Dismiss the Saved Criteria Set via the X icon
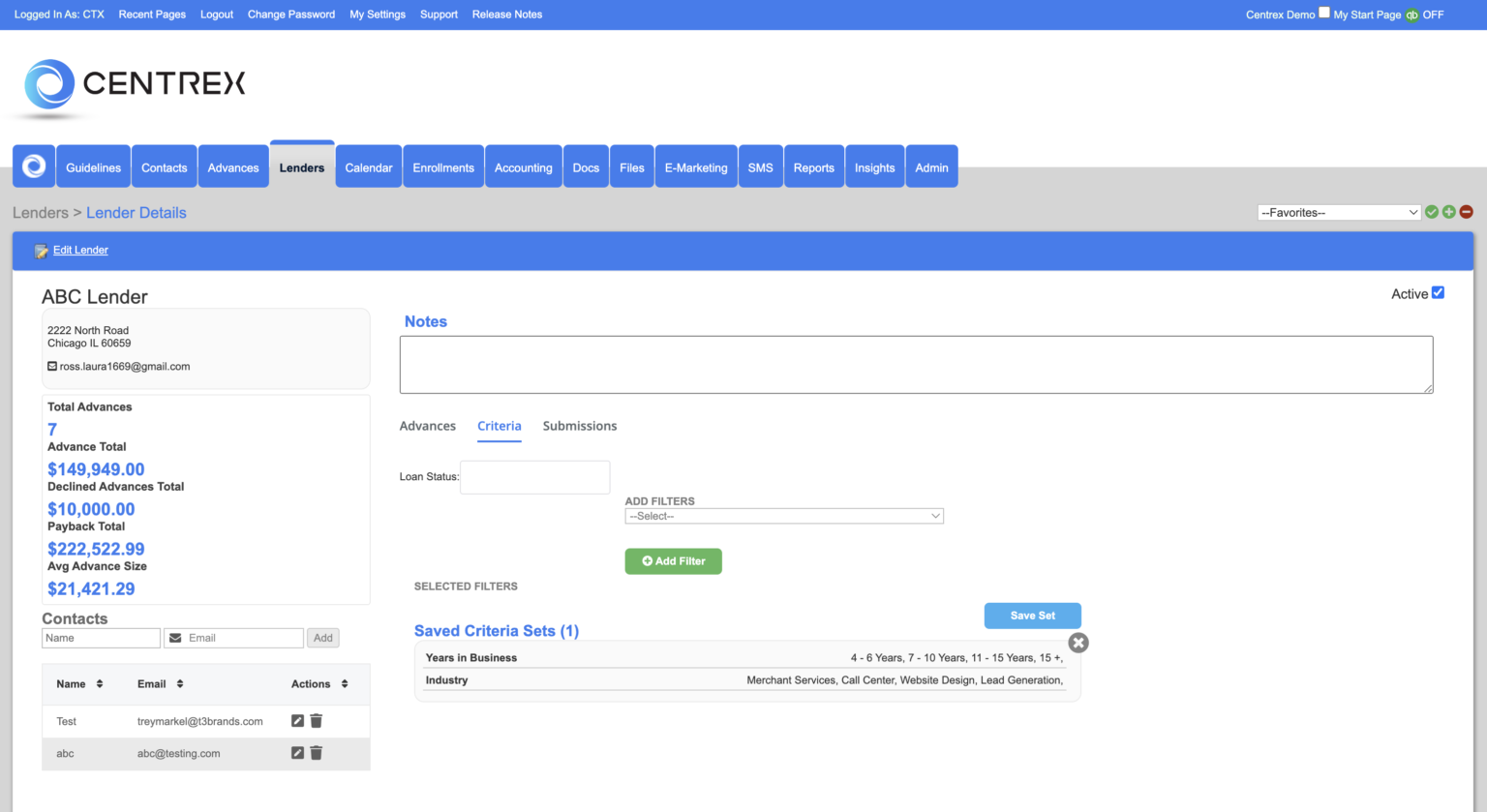This screenshot has width=1487, height=812. coord(1077,642)
